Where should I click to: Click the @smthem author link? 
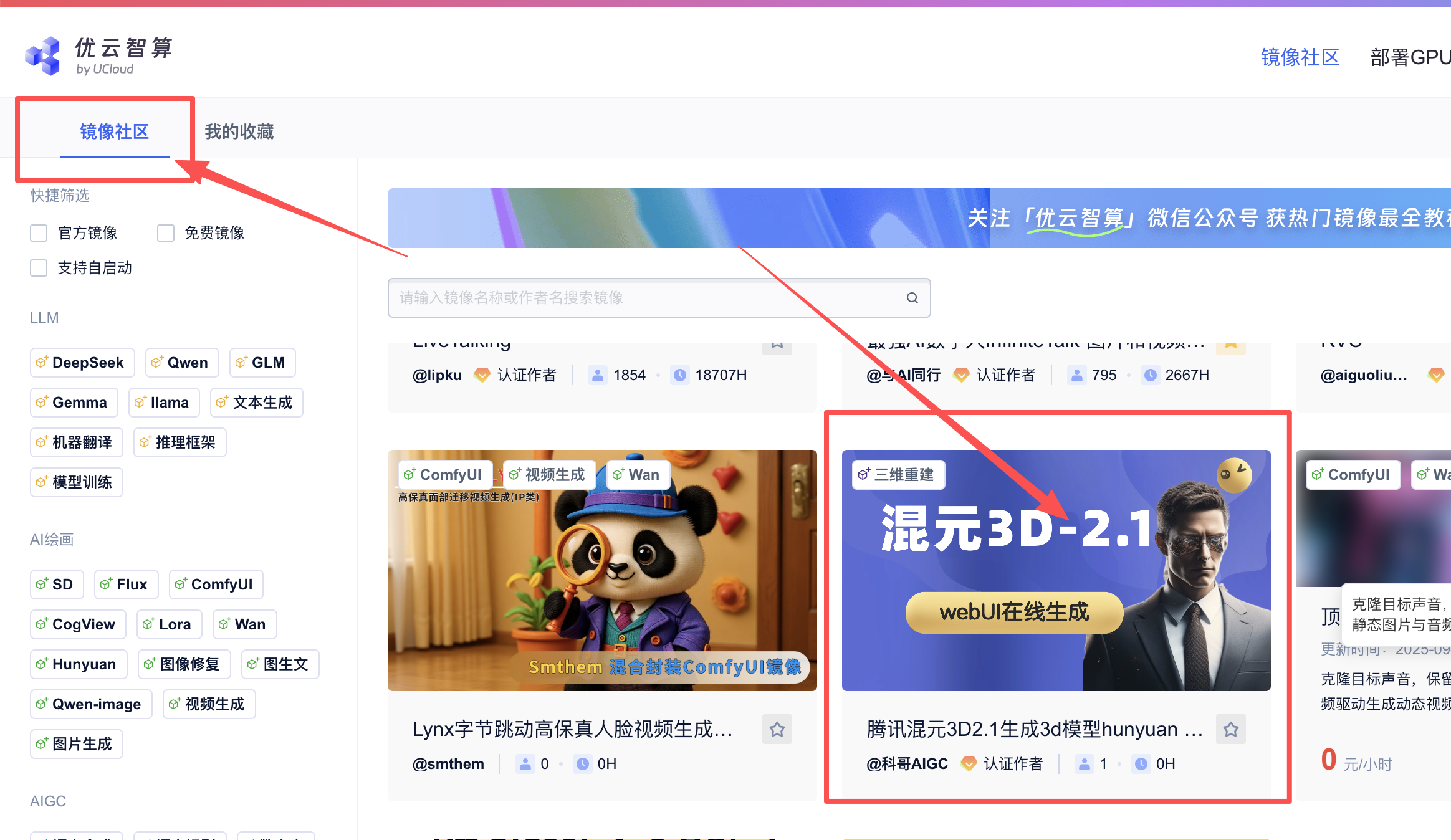(x=448, y=764)
